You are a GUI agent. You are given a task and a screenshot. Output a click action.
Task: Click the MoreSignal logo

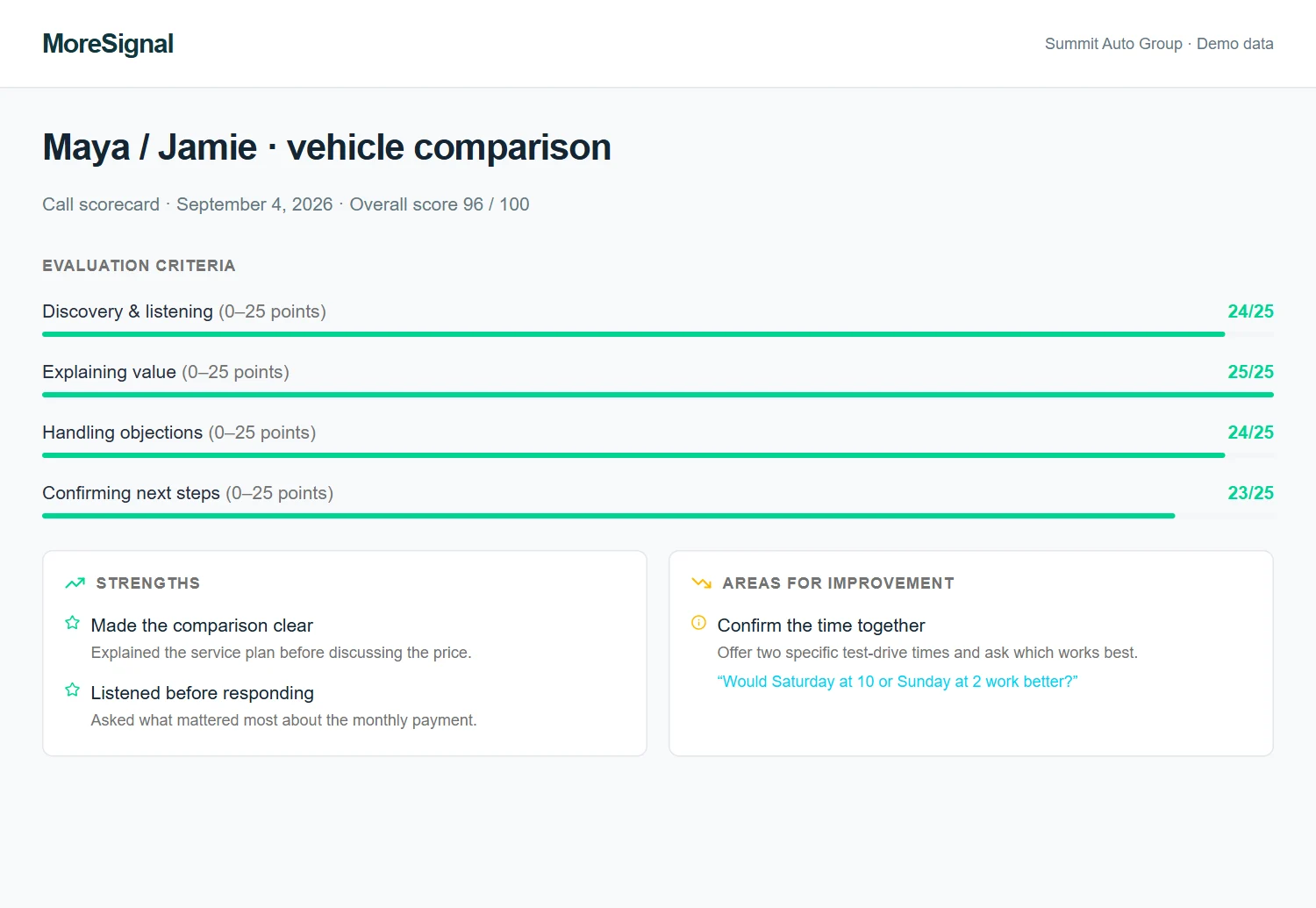click(108, 44)
